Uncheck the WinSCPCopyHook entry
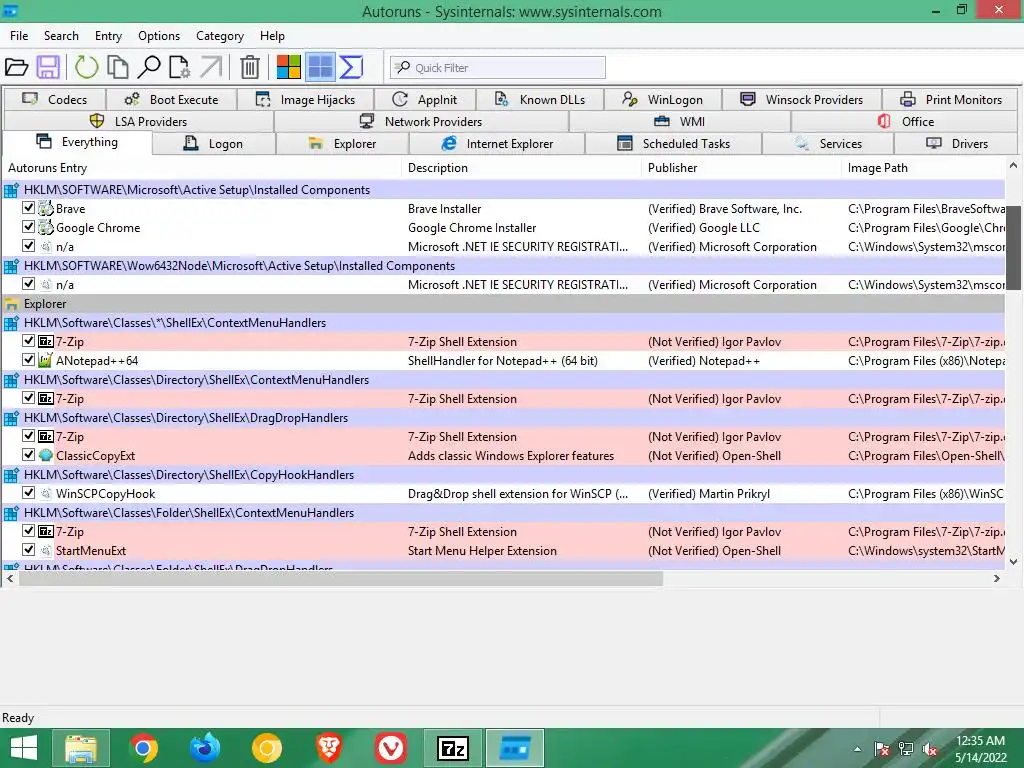The width and height of the screenshot is (1024, 768). point(28,492)
